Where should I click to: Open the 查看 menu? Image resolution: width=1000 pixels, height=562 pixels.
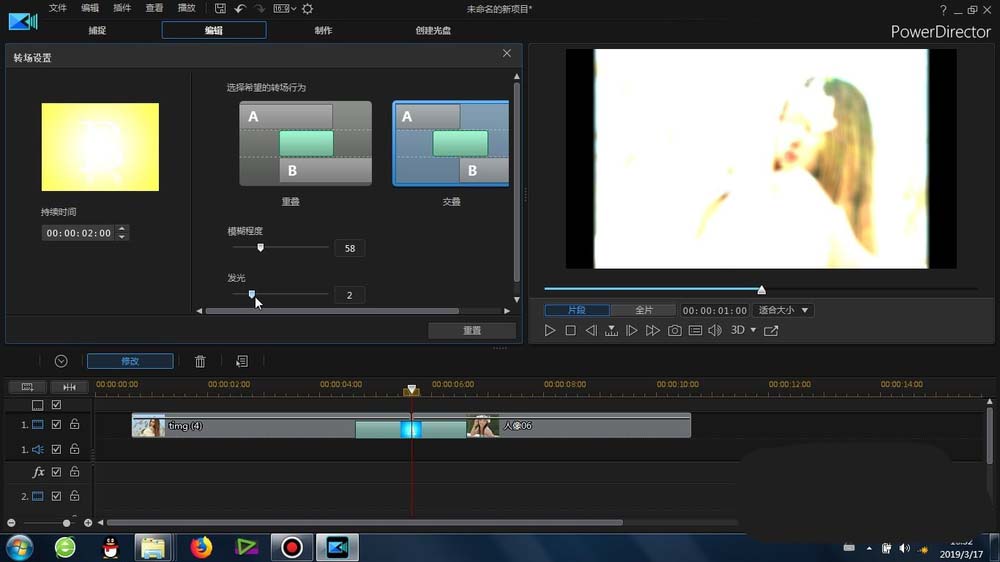(154, 8)
